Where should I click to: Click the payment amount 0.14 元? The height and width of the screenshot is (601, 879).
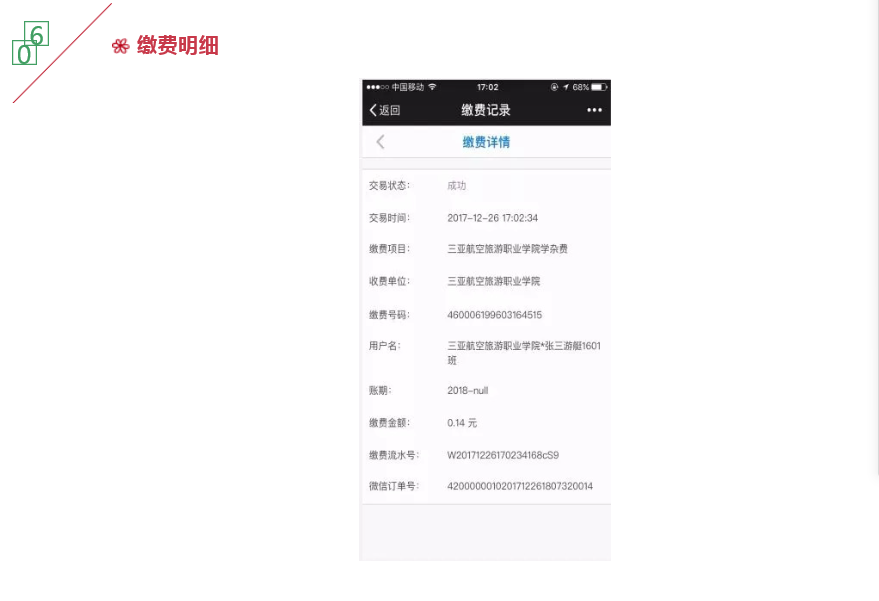[x=462, y=423]
